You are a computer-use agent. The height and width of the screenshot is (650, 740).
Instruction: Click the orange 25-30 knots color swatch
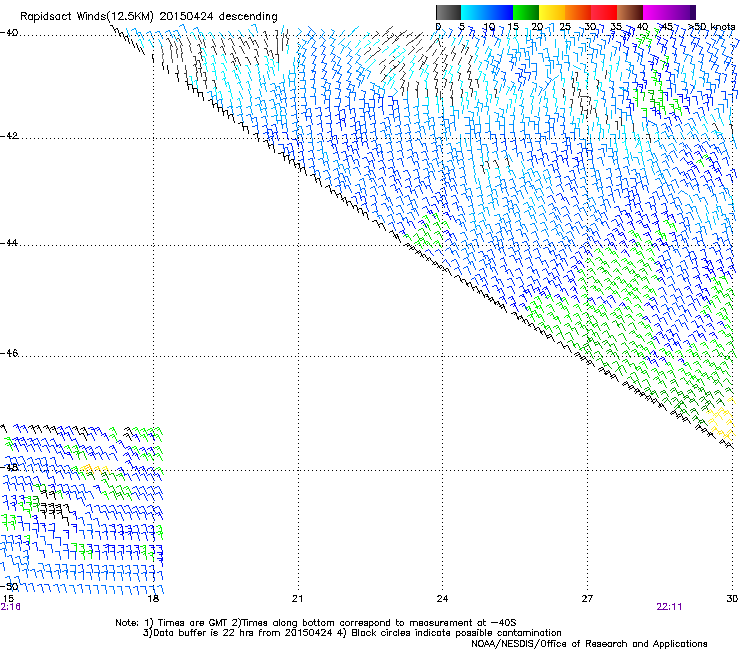tap(578, 12)
